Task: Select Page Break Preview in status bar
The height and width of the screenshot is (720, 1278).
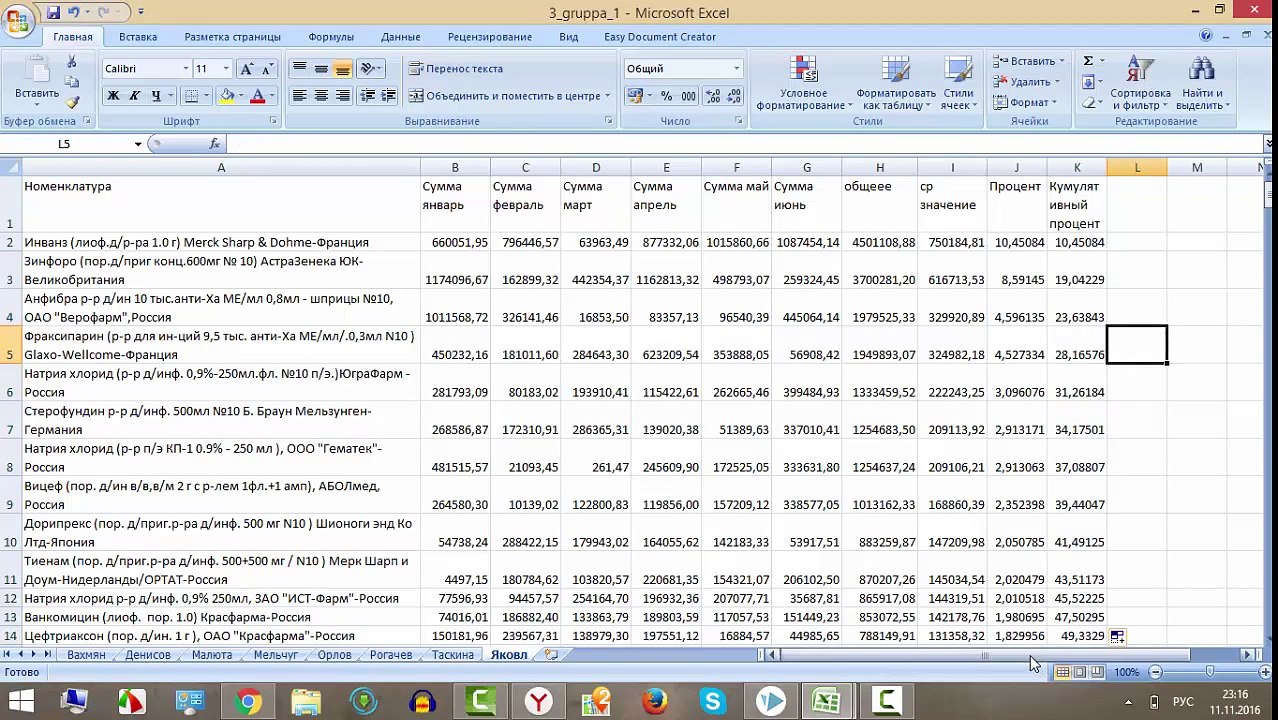Action: tap(1097, 672)
